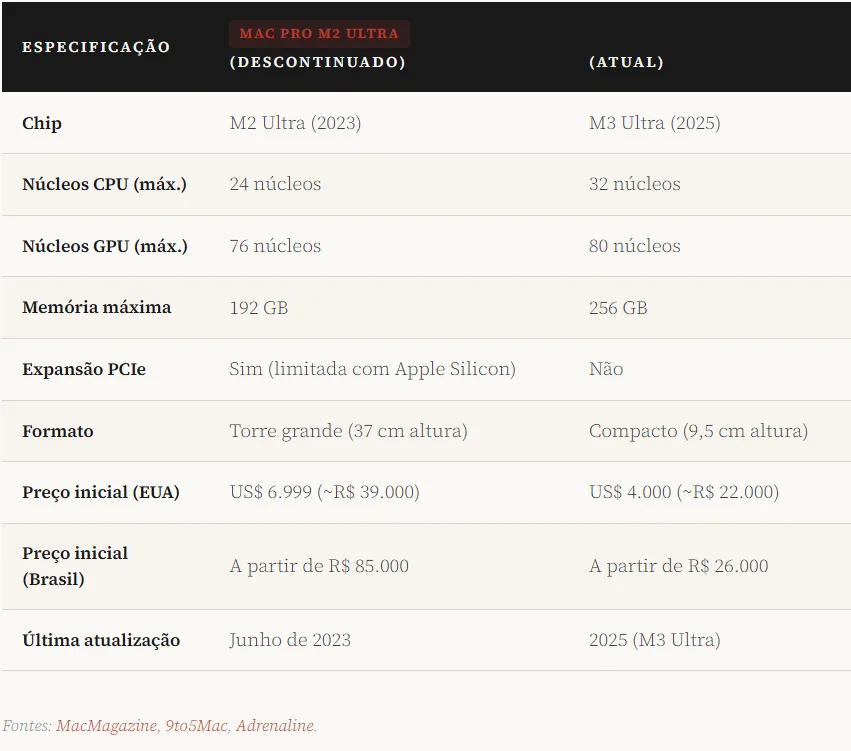
Task: Open the Adrenaline source link
Action: click(x=276, y=726)
